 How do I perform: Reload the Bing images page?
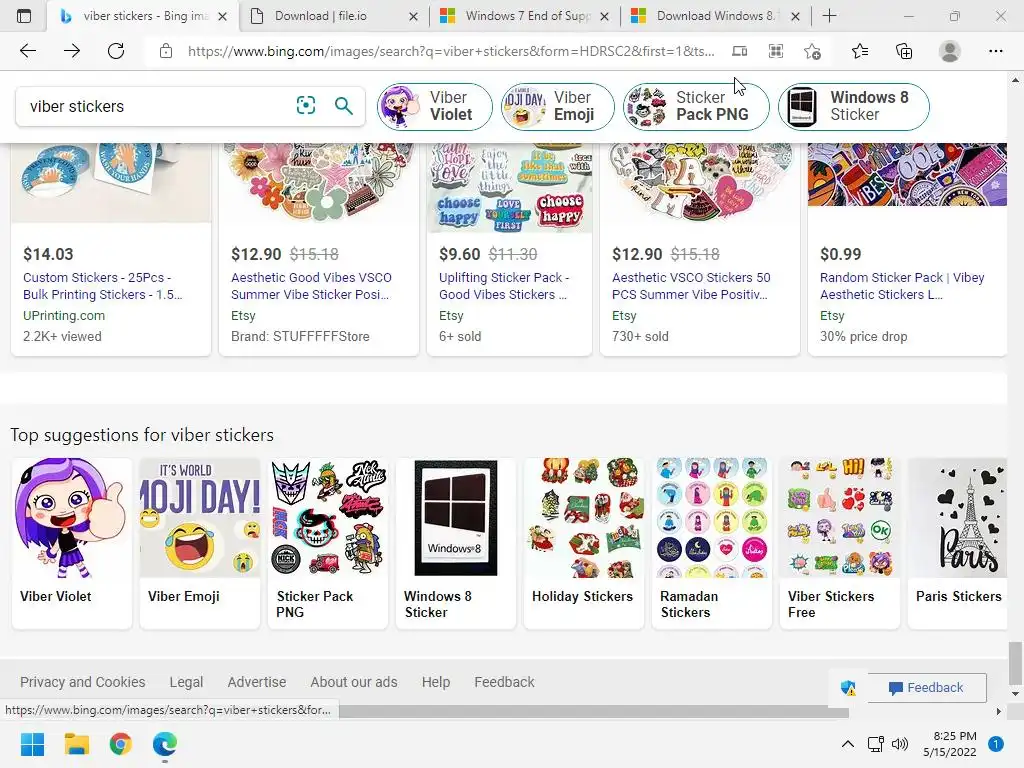tap(116, 51)
